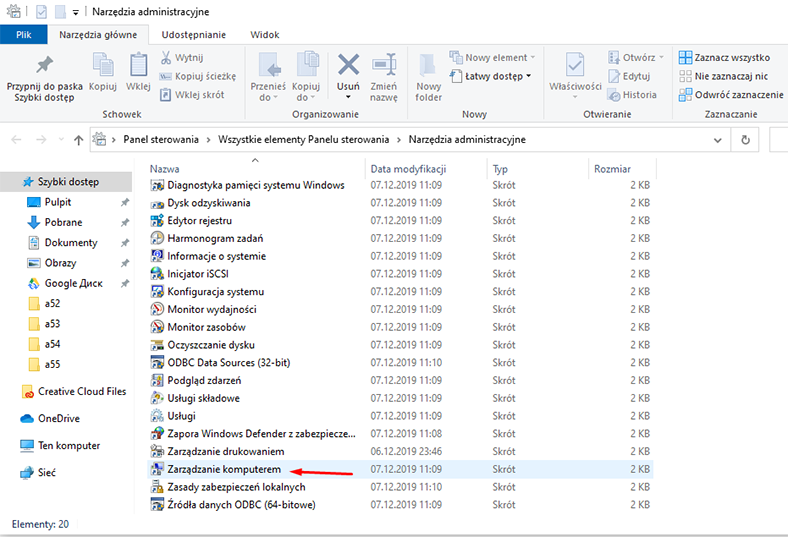This screenshot has height=537, width=788.
Task: Click the Wytnij scissors icon
Action: point(166,57)
